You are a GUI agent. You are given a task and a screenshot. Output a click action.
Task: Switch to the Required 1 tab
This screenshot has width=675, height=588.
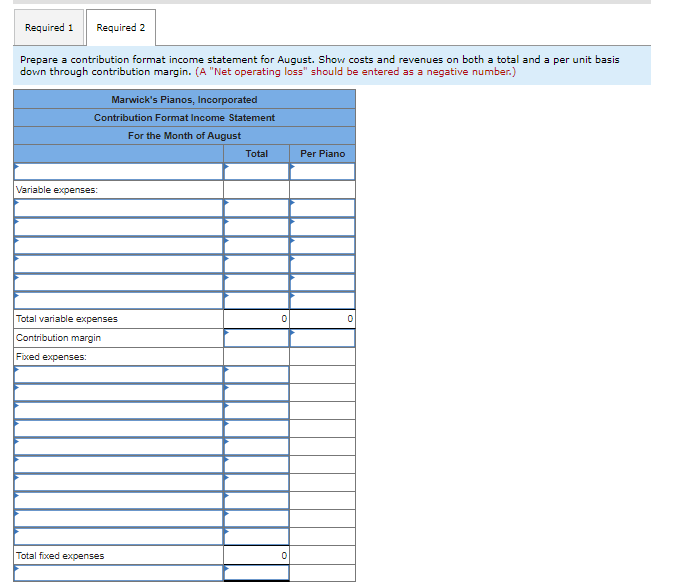[49, 28]
